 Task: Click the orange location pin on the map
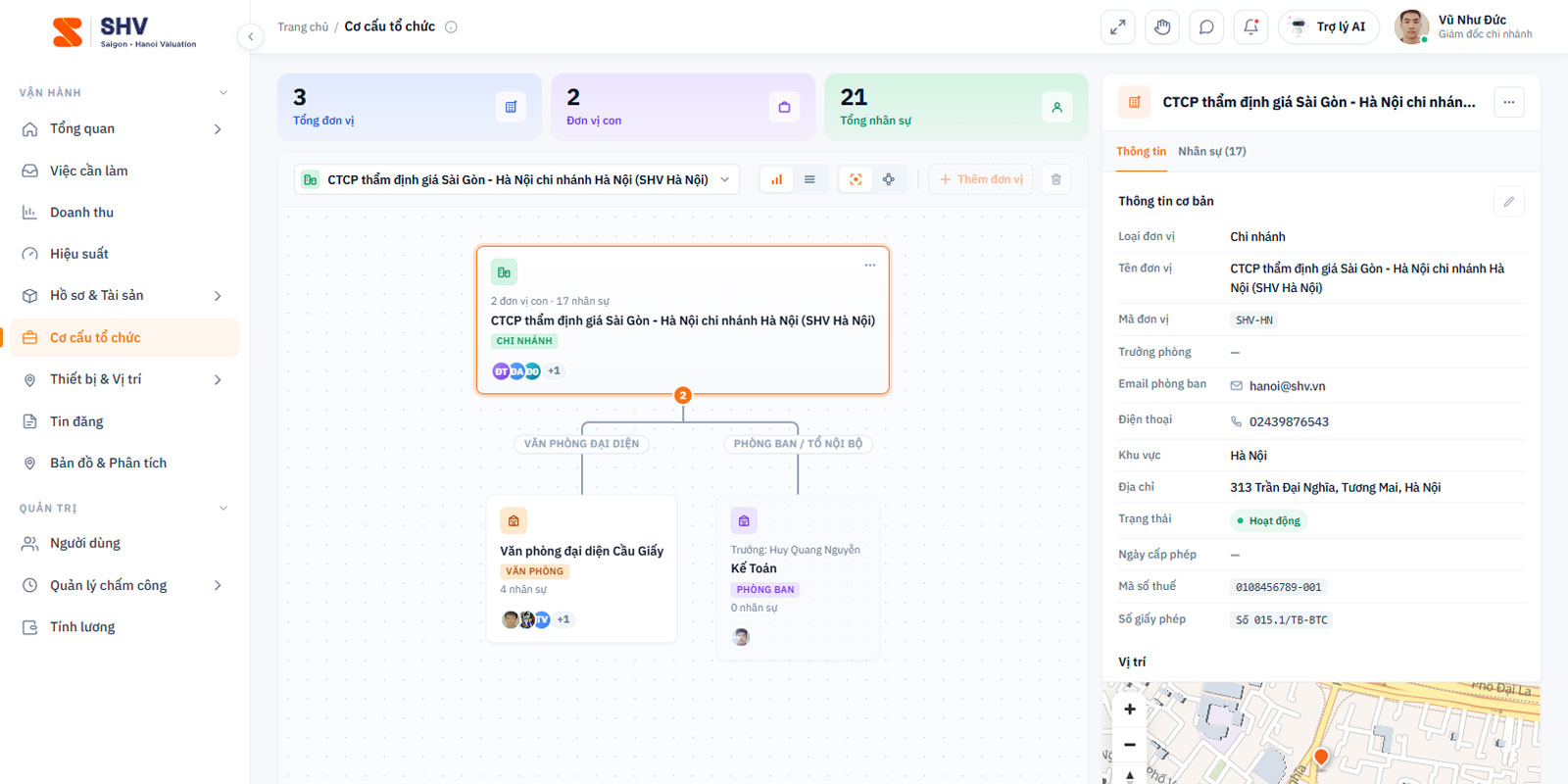(x=1321, y=757)
